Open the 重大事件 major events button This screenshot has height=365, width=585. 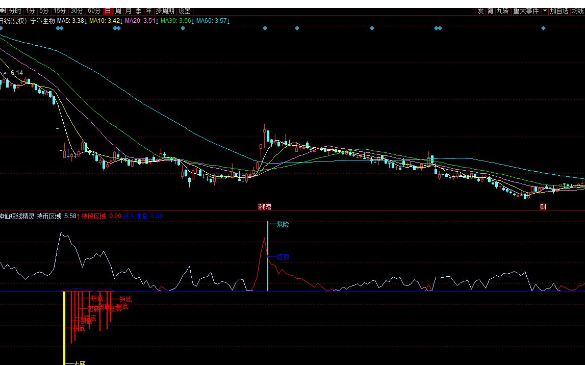coord(526,11)
